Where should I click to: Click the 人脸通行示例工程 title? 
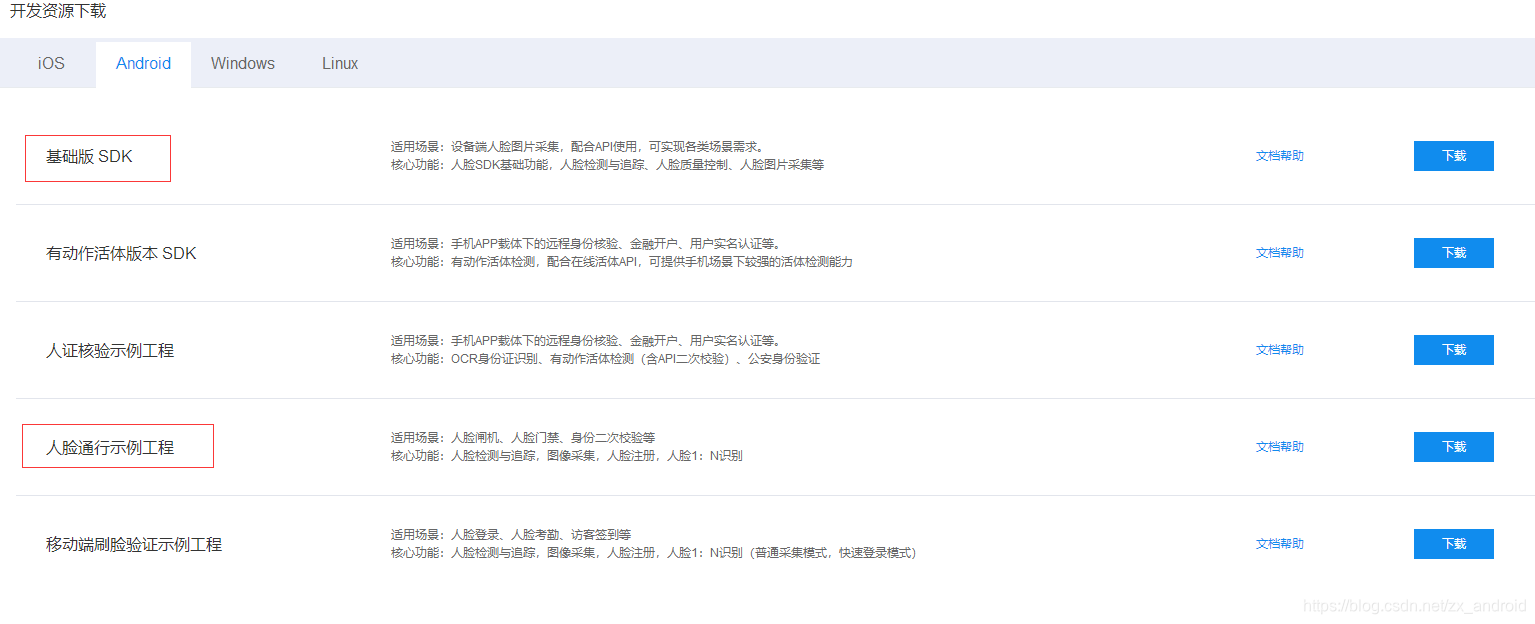click(x=110, y=448)
